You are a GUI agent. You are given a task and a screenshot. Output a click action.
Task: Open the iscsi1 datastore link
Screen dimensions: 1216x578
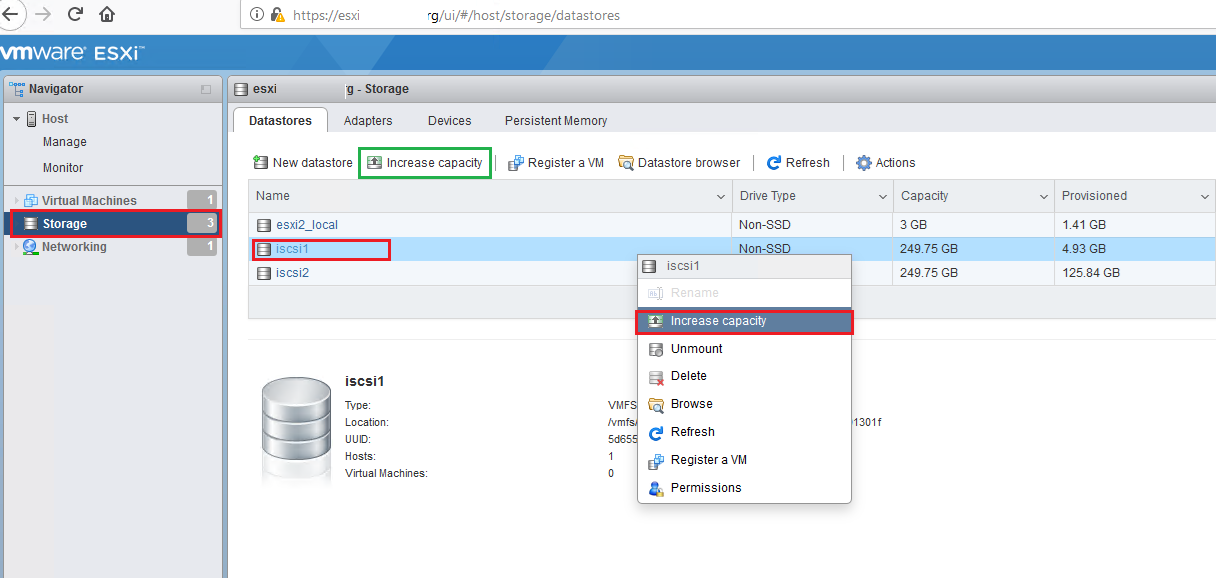click(x=292, y=249)
